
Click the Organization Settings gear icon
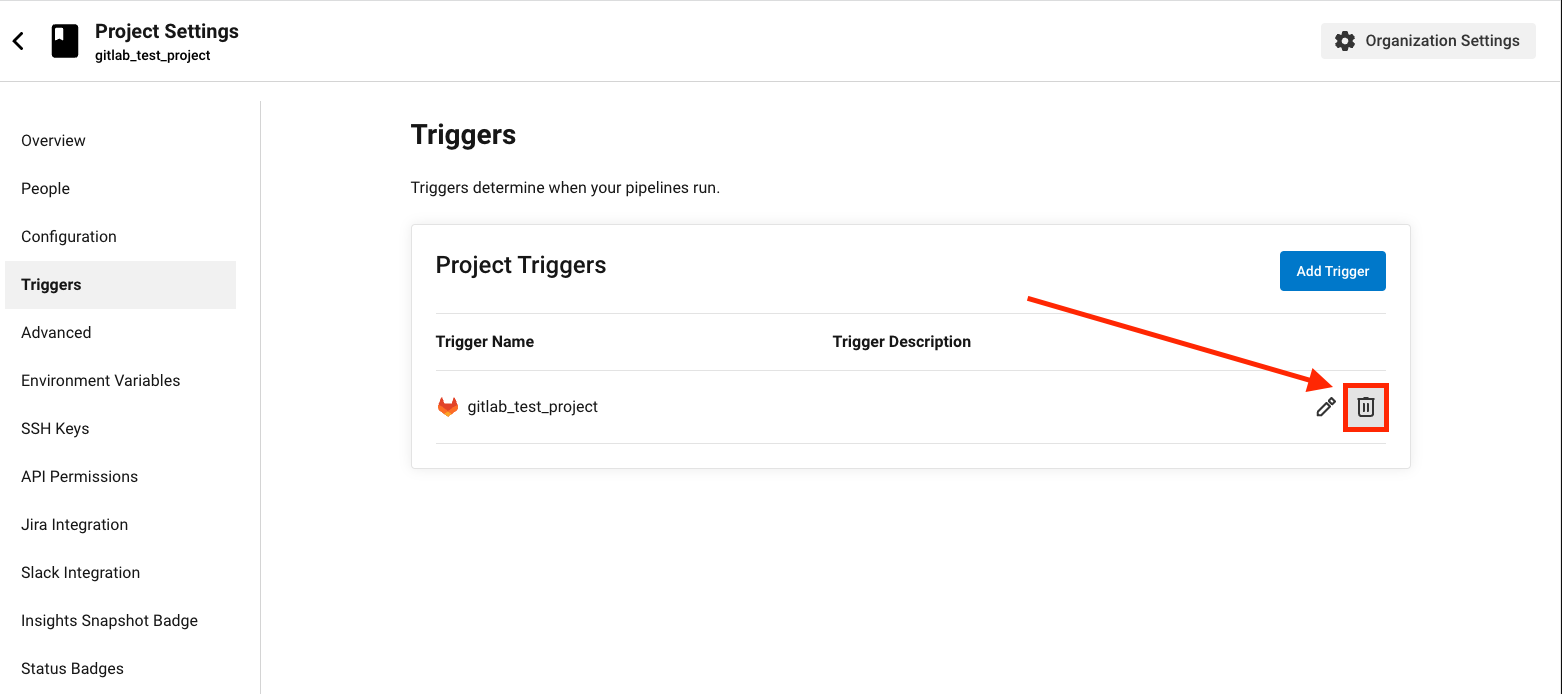(x=1345, y=41)
